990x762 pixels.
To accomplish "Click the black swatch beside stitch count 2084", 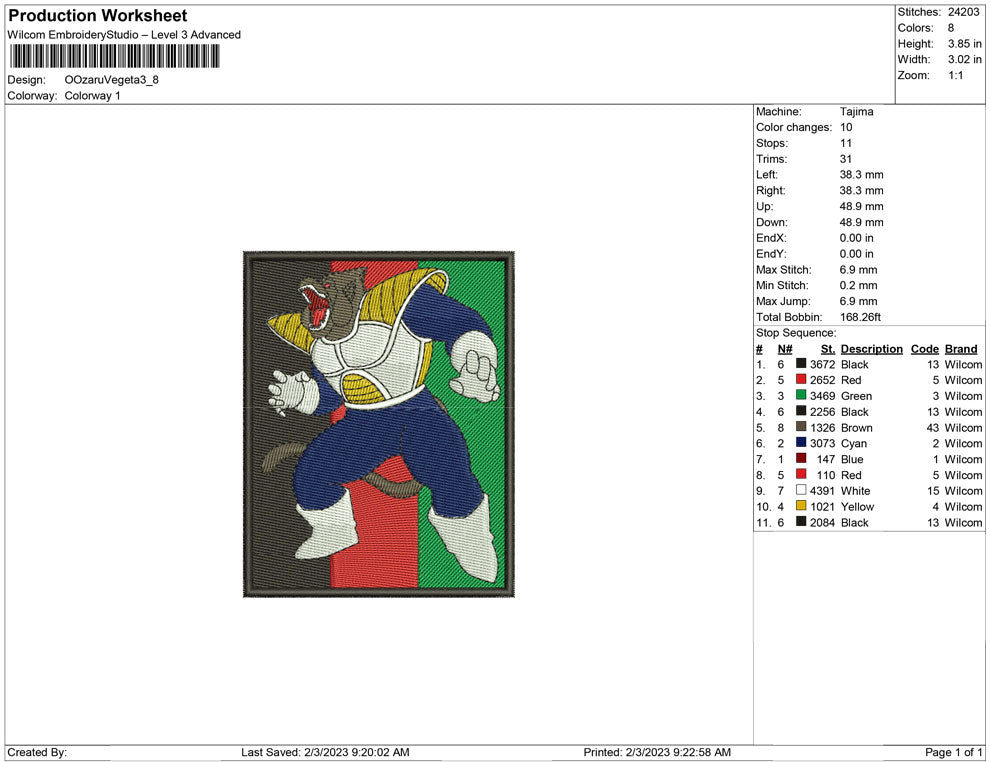I will click(801, 521).
